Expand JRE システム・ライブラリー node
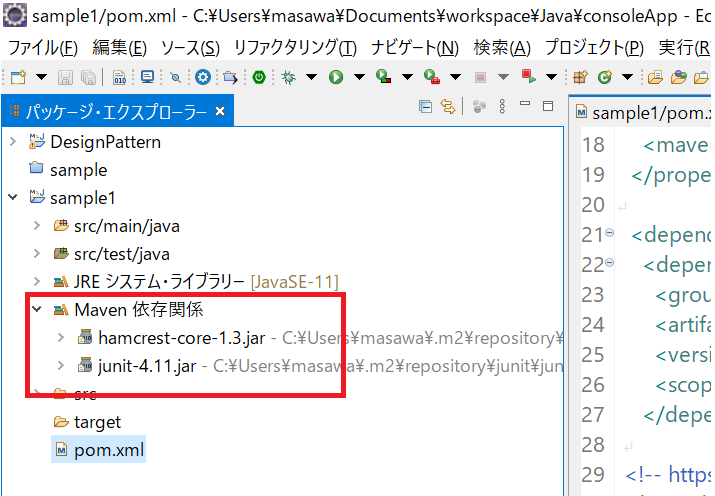This screenshot has width=715, height=496. point(37,282)
